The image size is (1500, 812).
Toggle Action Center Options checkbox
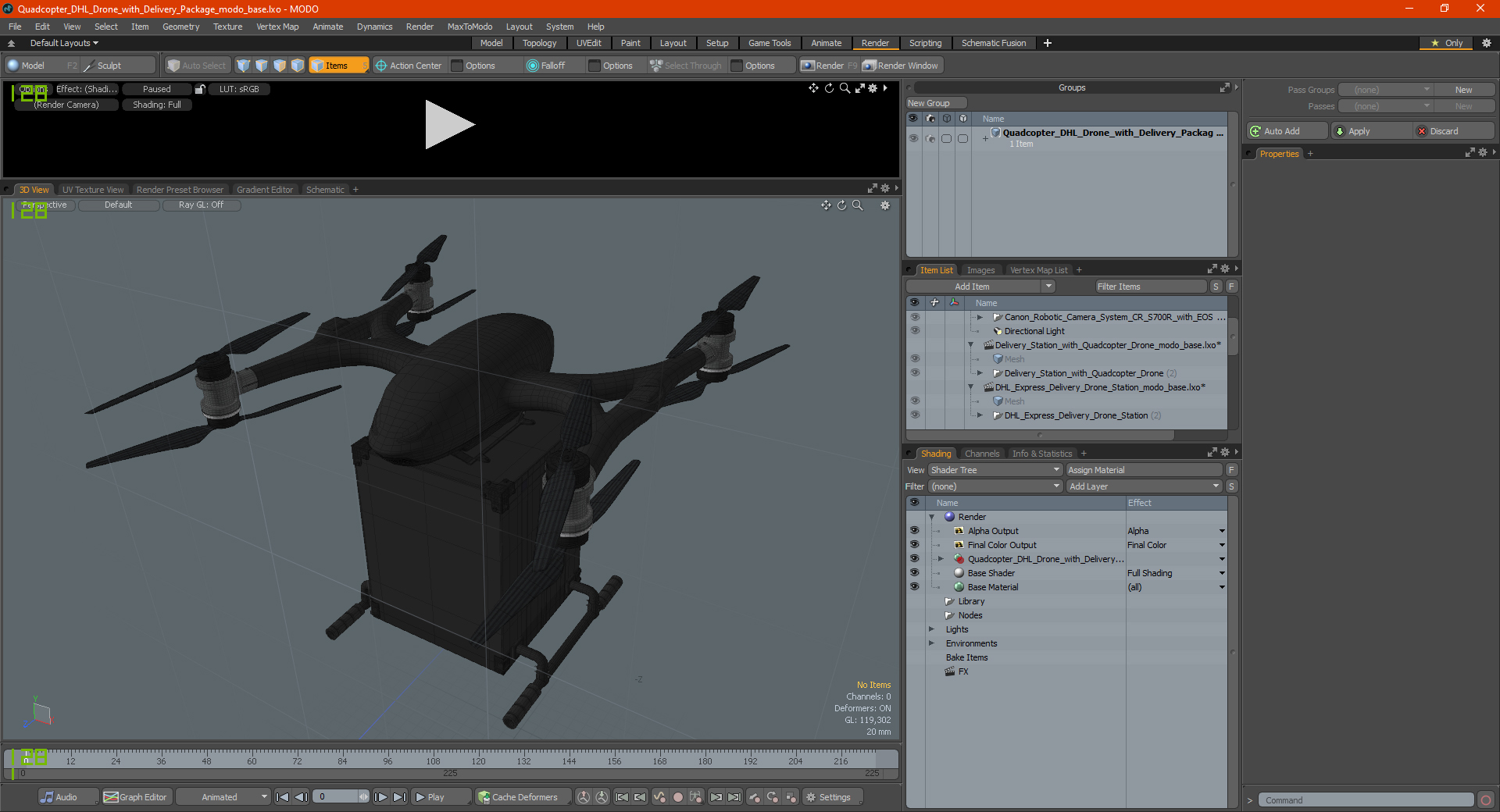pyautogui.click(x=458, y=66)
